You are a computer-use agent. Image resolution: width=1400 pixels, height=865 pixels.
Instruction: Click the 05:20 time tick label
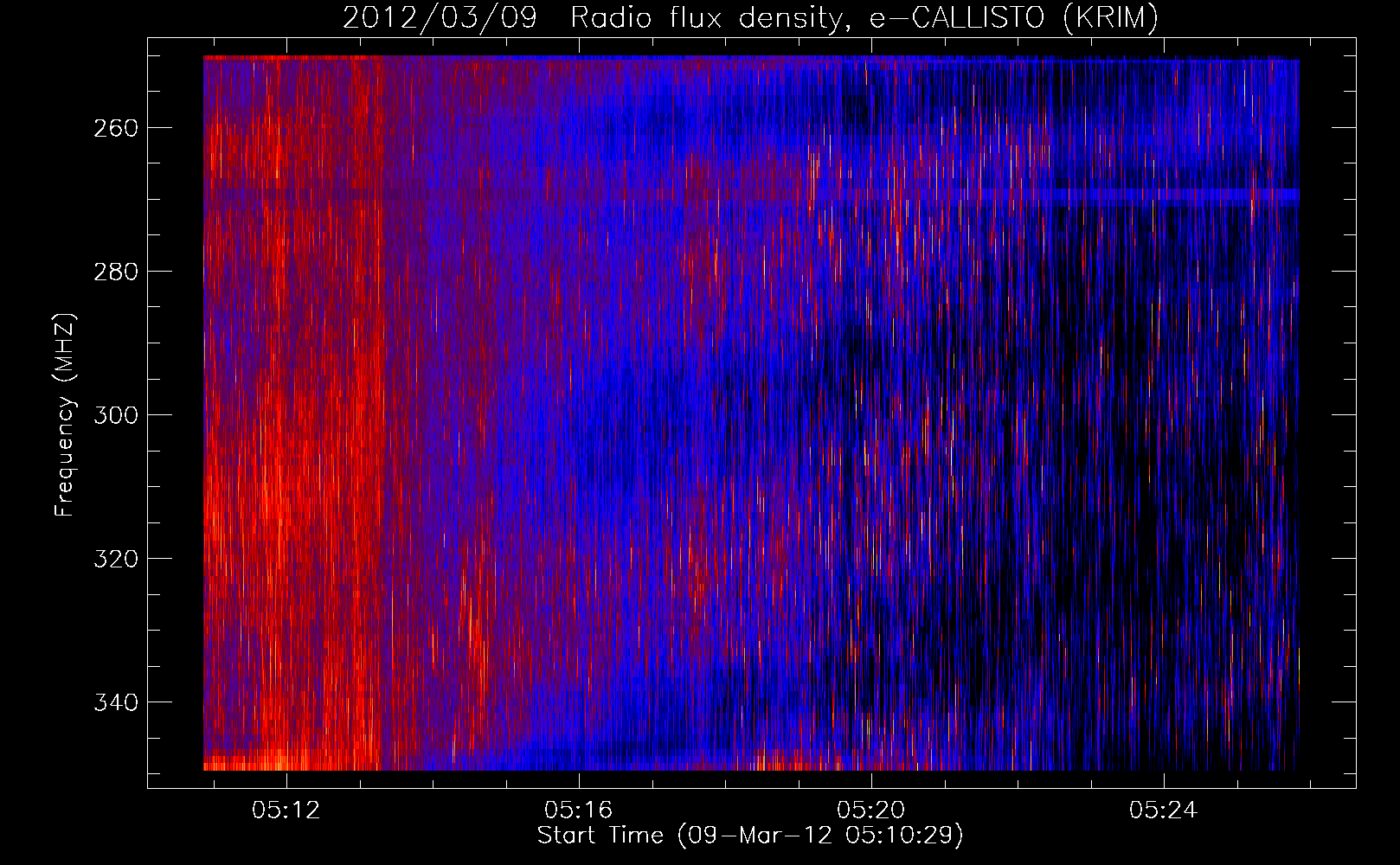(x=871, y=811)
